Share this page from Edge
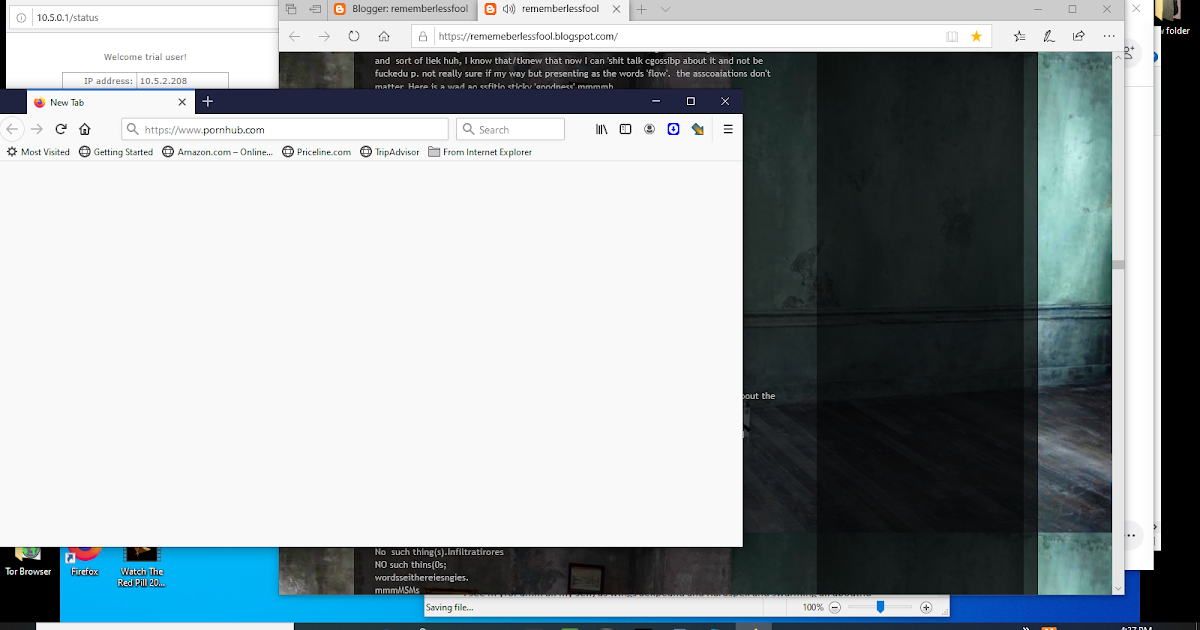Viewport: 1200px width, 630px height. click(x=1079, y=36)
